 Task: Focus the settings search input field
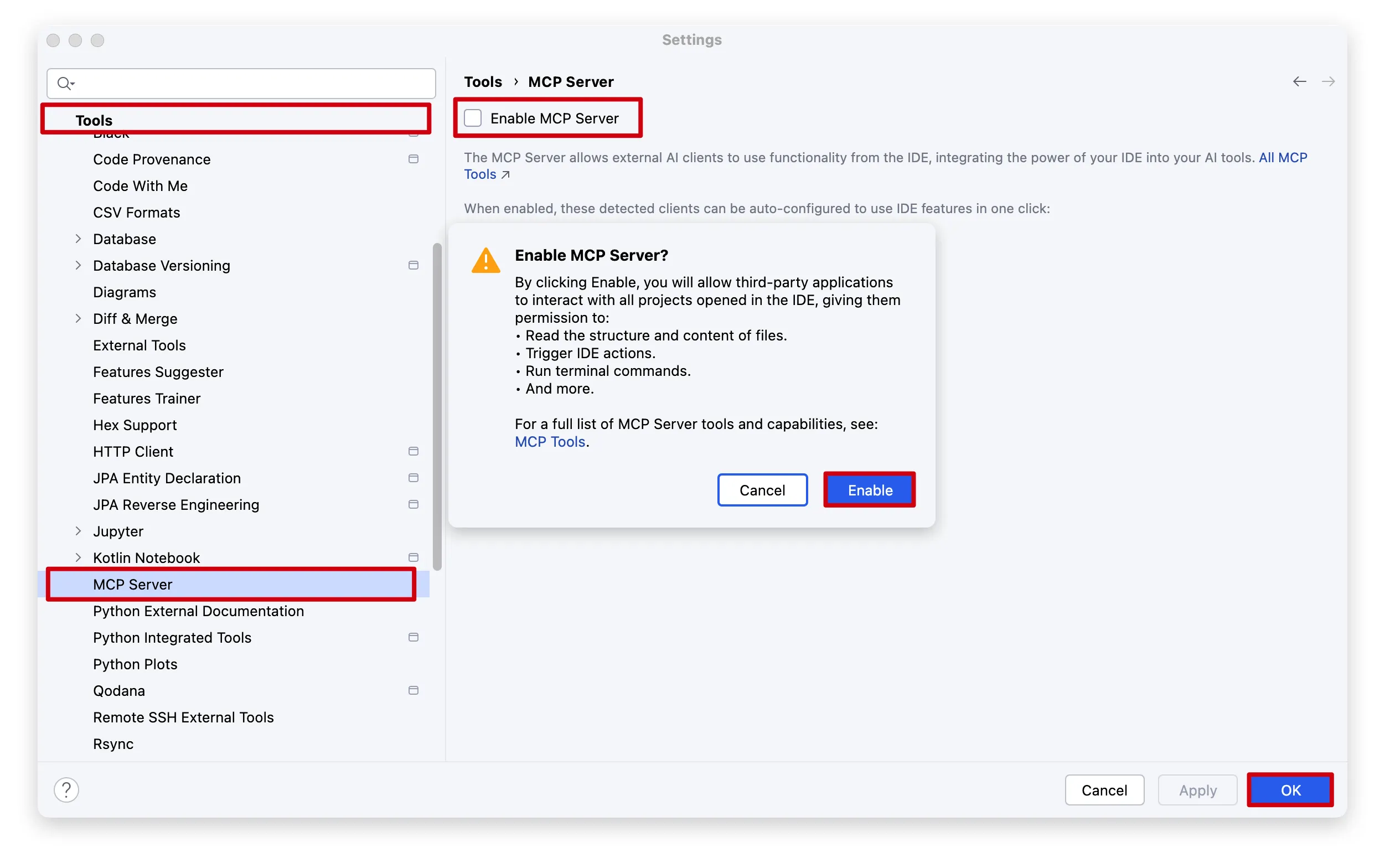(x=241, y=84)
